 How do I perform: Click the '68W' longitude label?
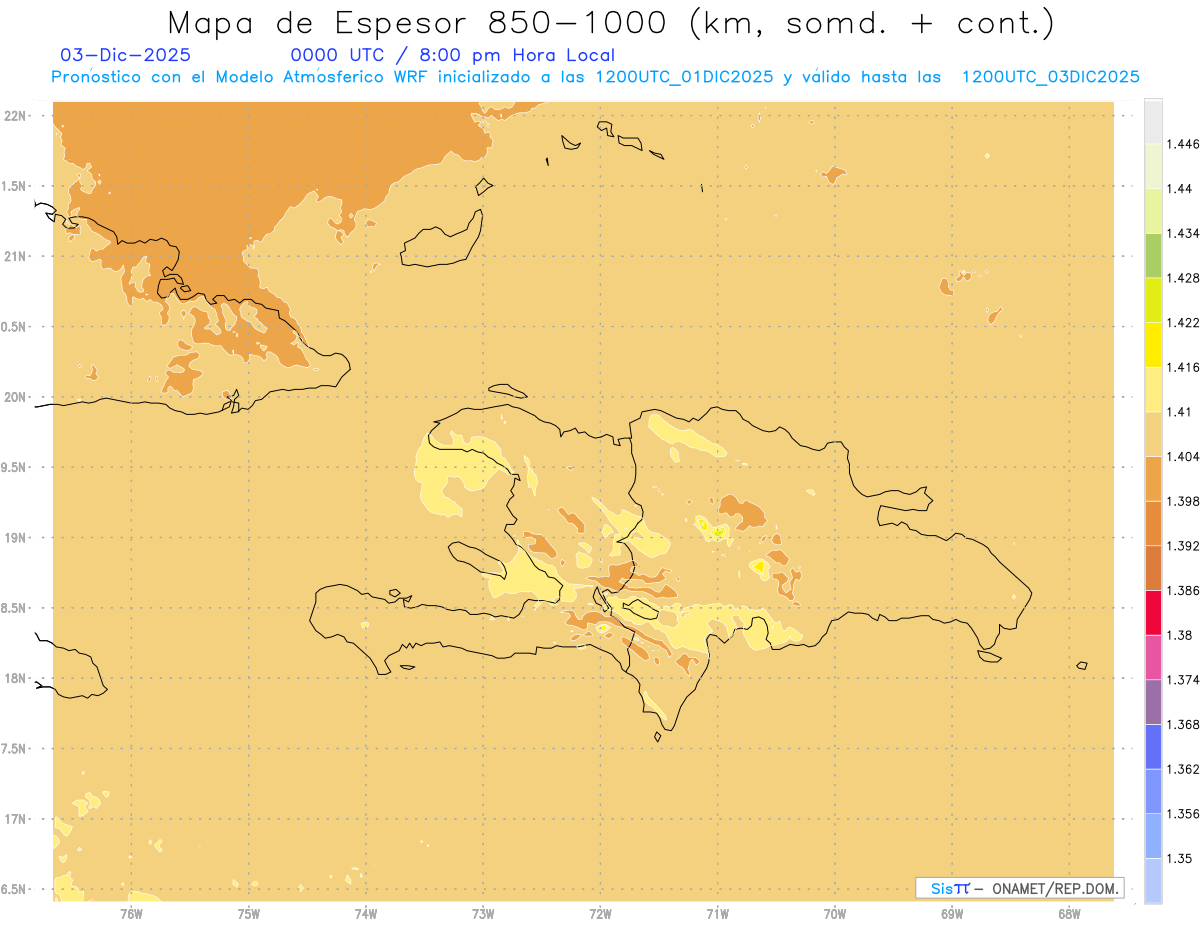click(1069, 912)
